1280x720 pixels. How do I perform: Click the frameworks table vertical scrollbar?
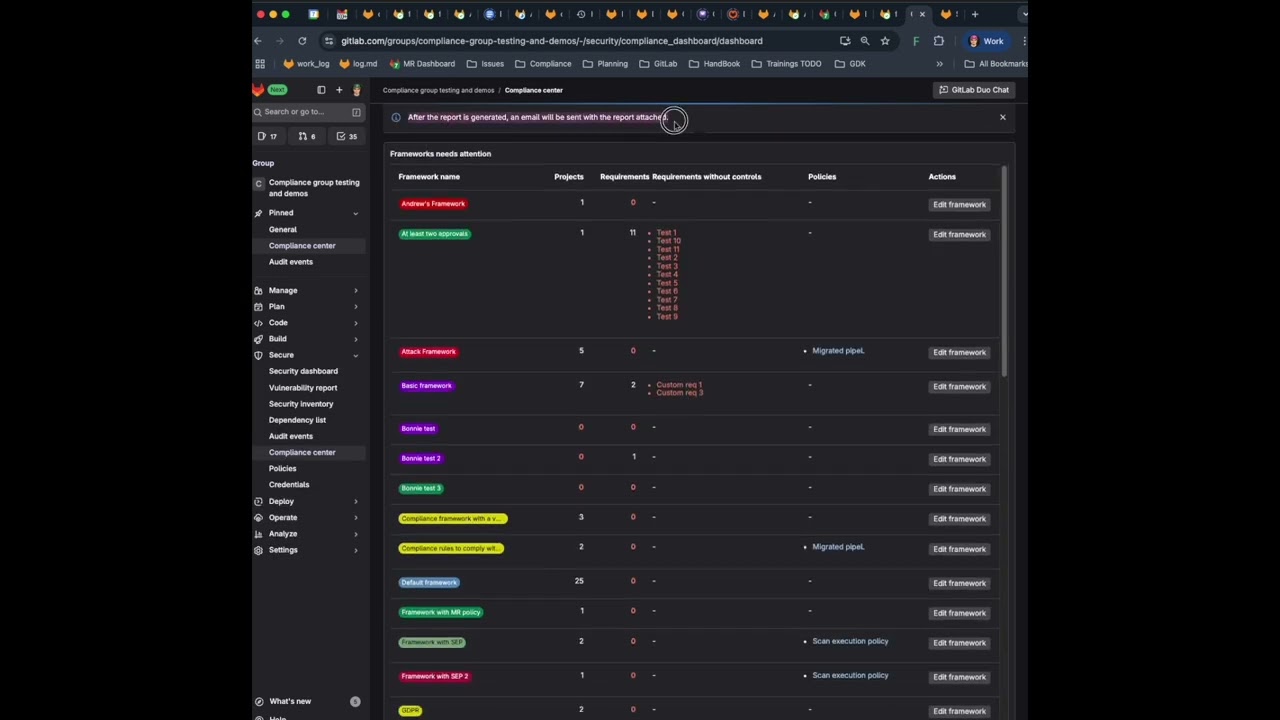click(1003, 272)
